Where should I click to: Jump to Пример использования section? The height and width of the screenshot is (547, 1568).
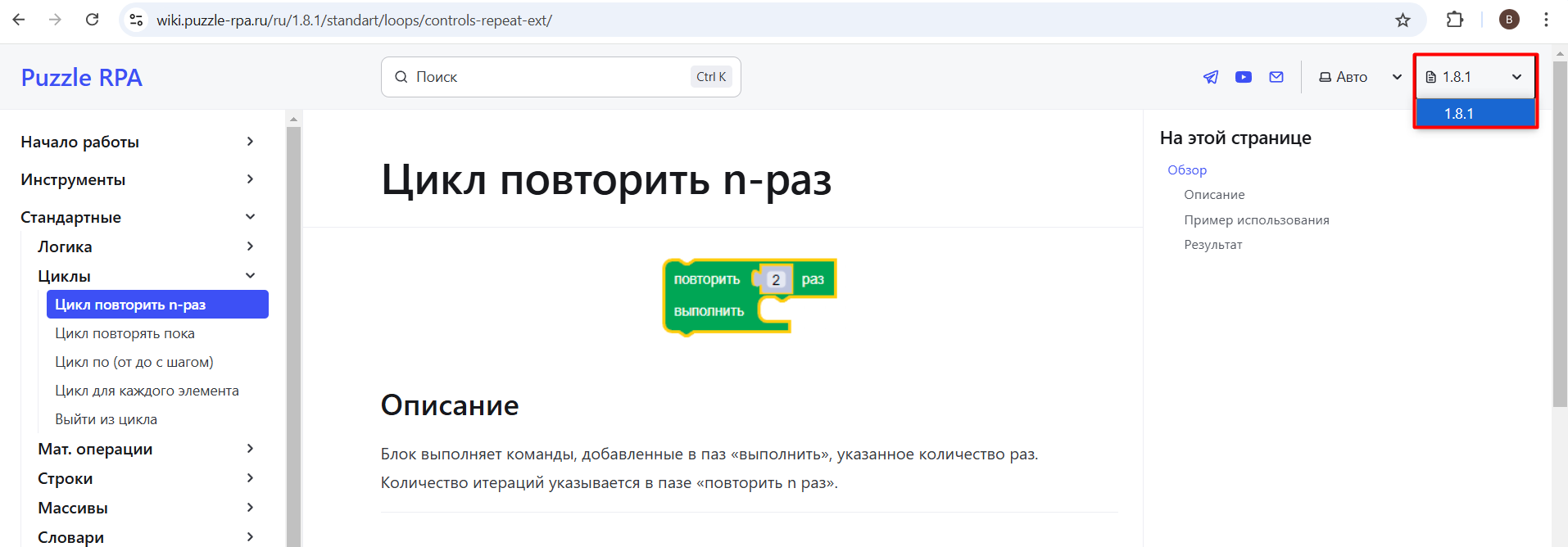(x=1257, y=220)
